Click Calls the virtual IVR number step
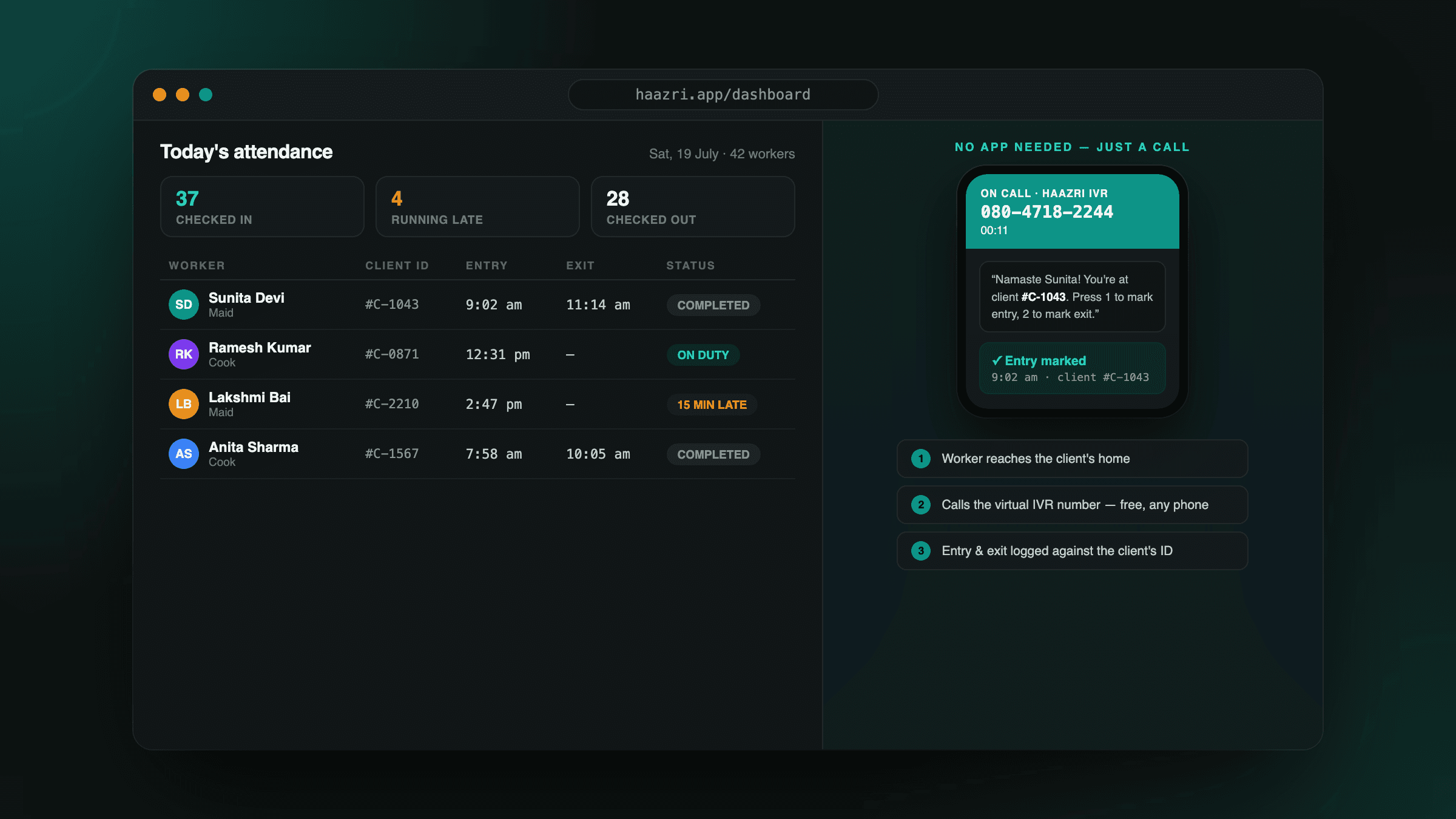Image resolution: width=1456 pixels, height=819 pixels. pos(1072,505)
